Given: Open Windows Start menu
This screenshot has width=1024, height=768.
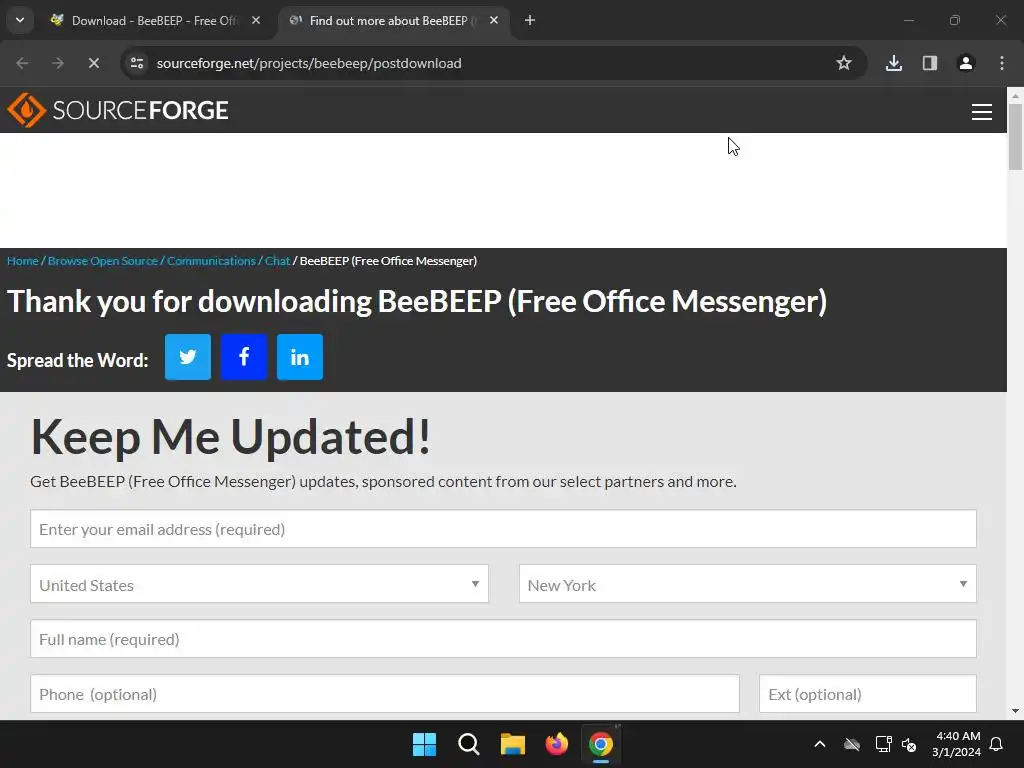Looking at the screenshot, I should (x=424, y=744).
